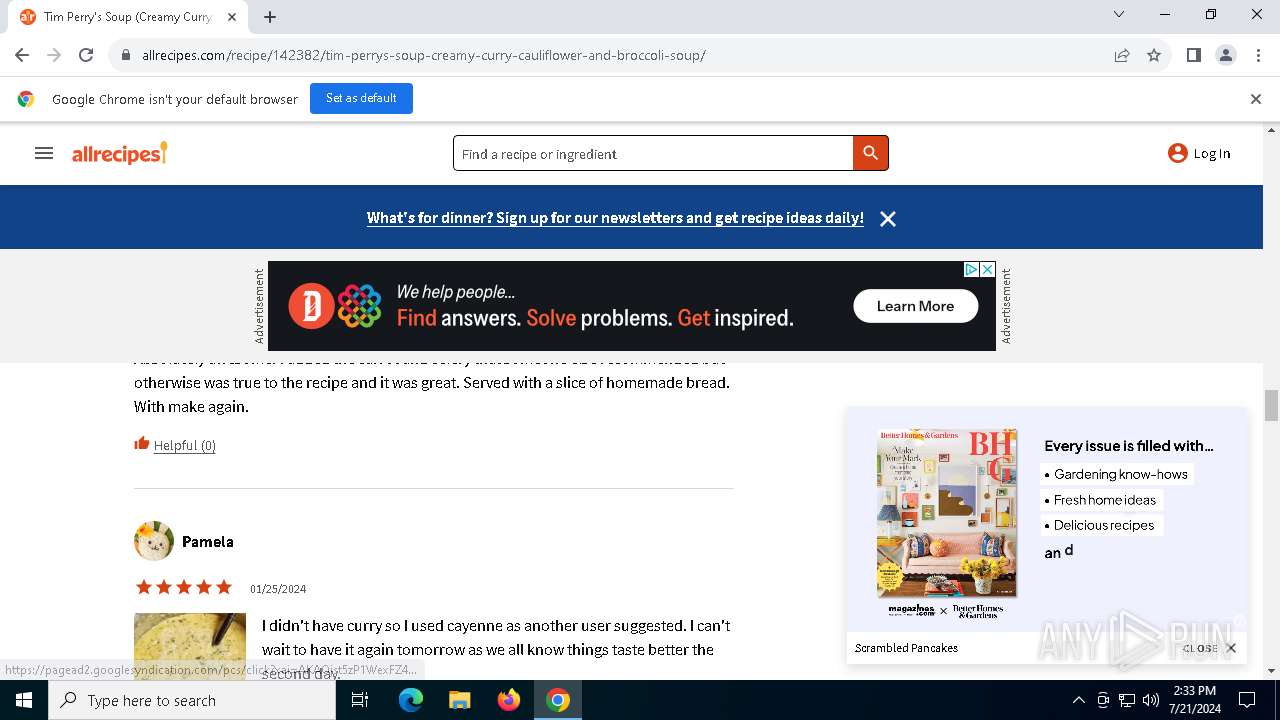Click the Fresh home ideas bullet text
This screenshot has height=720, width=1280.
(x=1105, y=500)
